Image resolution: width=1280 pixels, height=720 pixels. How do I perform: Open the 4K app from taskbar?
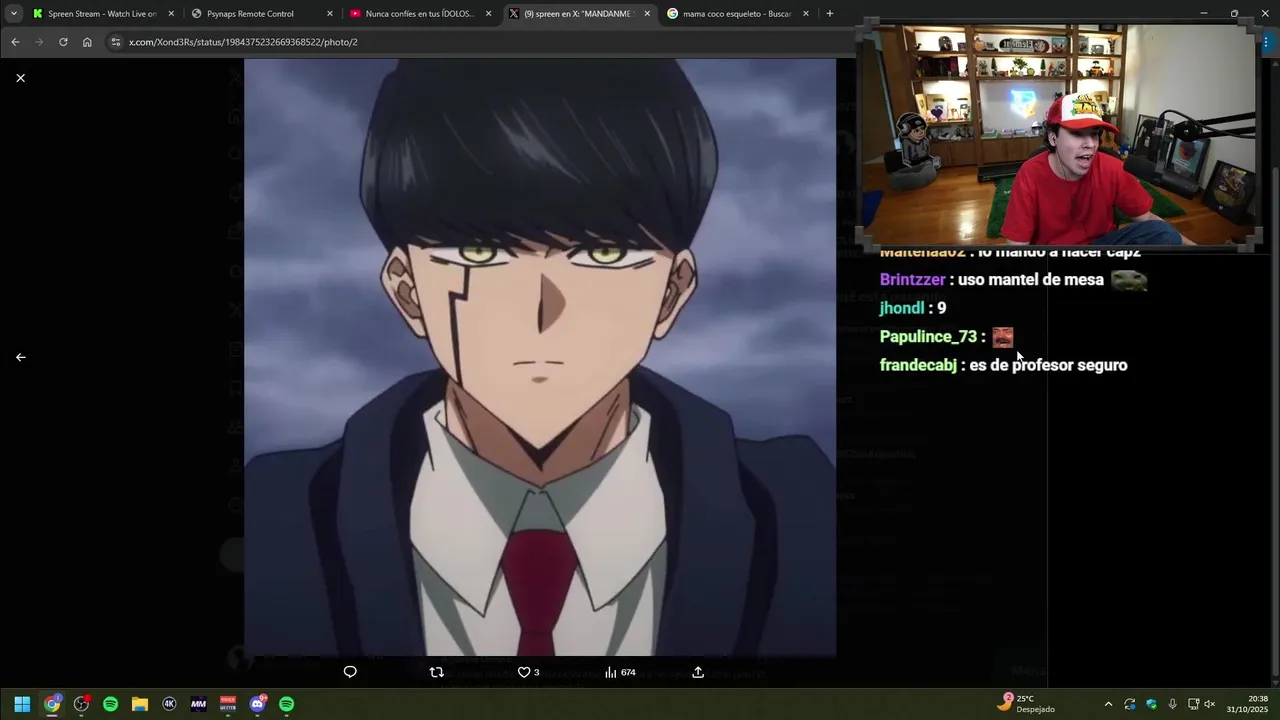coord(169,704)
